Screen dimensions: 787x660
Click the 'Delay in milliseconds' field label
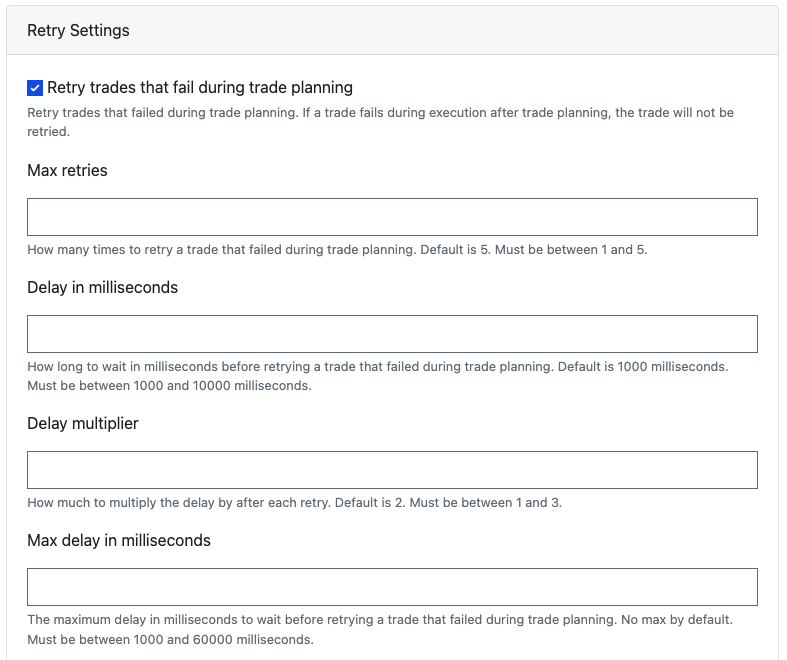(x=102, y=287)
